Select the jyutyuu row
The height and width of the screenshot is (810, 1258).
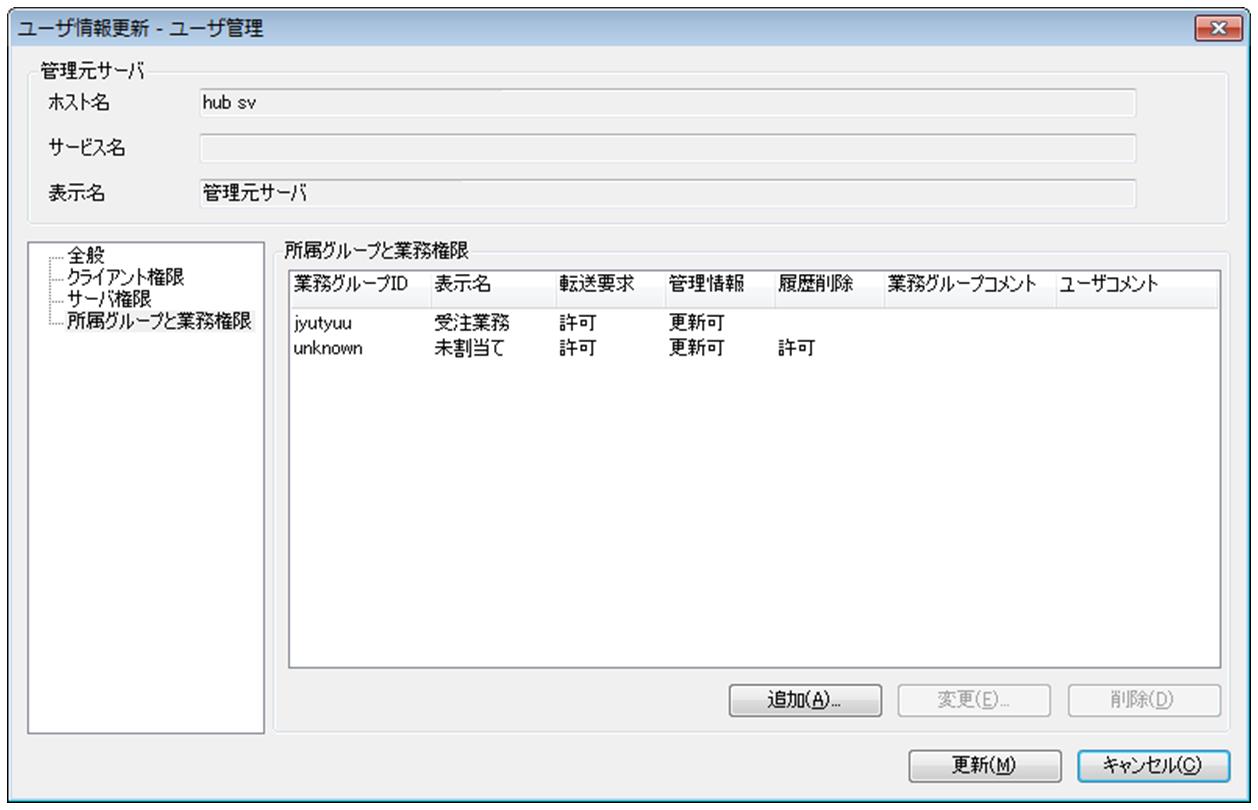coord(754,322)
